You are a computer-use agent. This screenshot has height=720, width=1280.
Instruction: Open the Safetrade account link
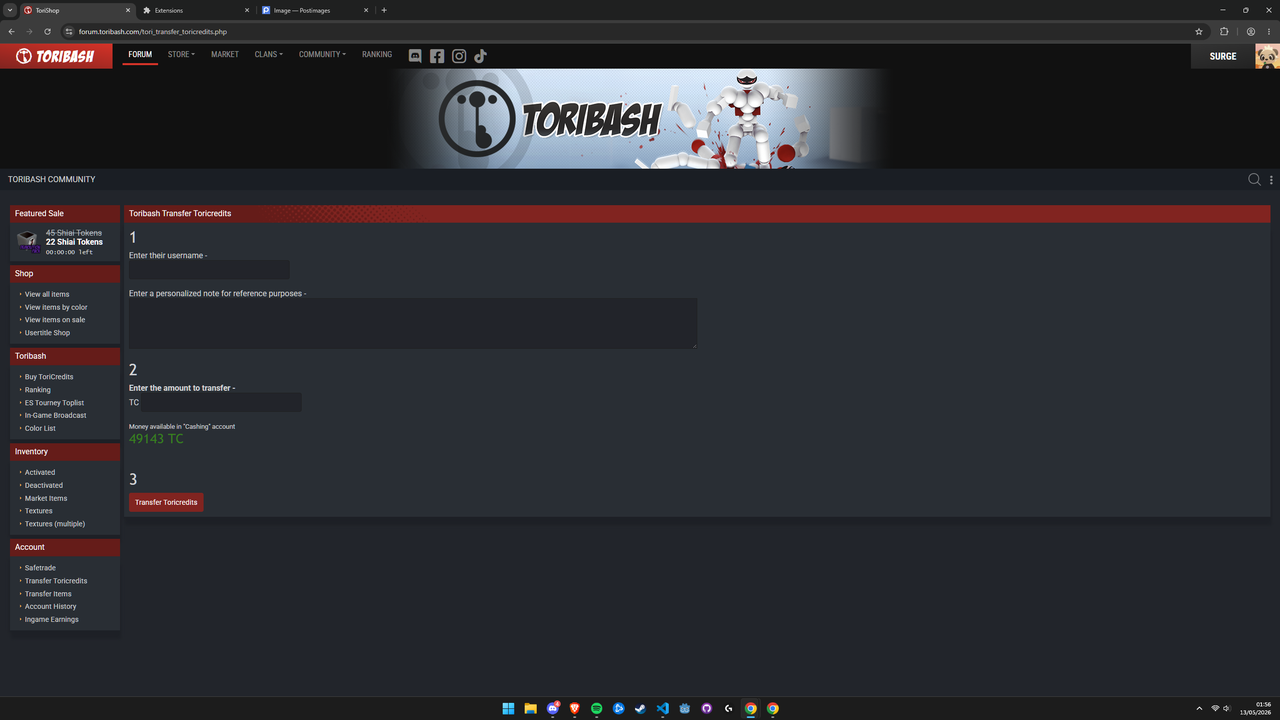[x=40, y=568]
